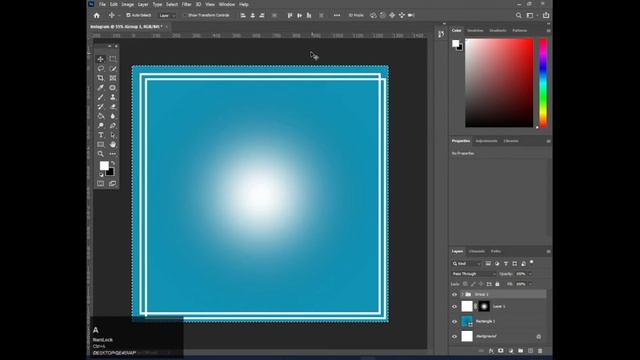Open the layer Fill dropdown arrow
This screenshot has width=640, height=360.
[530, 284]
